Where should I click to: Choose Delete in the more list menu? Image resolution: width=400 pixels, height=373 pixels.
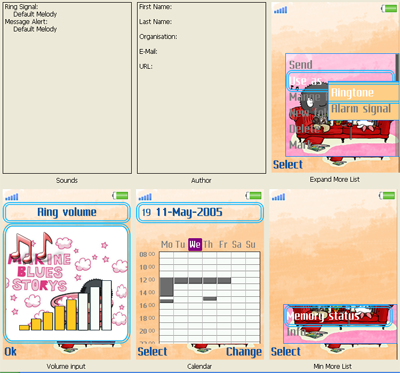305,129
